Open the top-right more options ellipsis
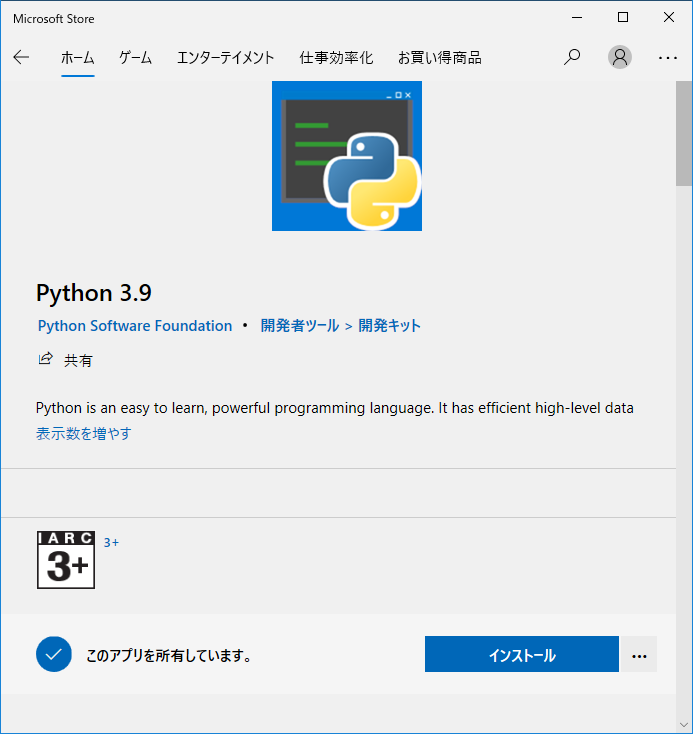 point(667,58)
